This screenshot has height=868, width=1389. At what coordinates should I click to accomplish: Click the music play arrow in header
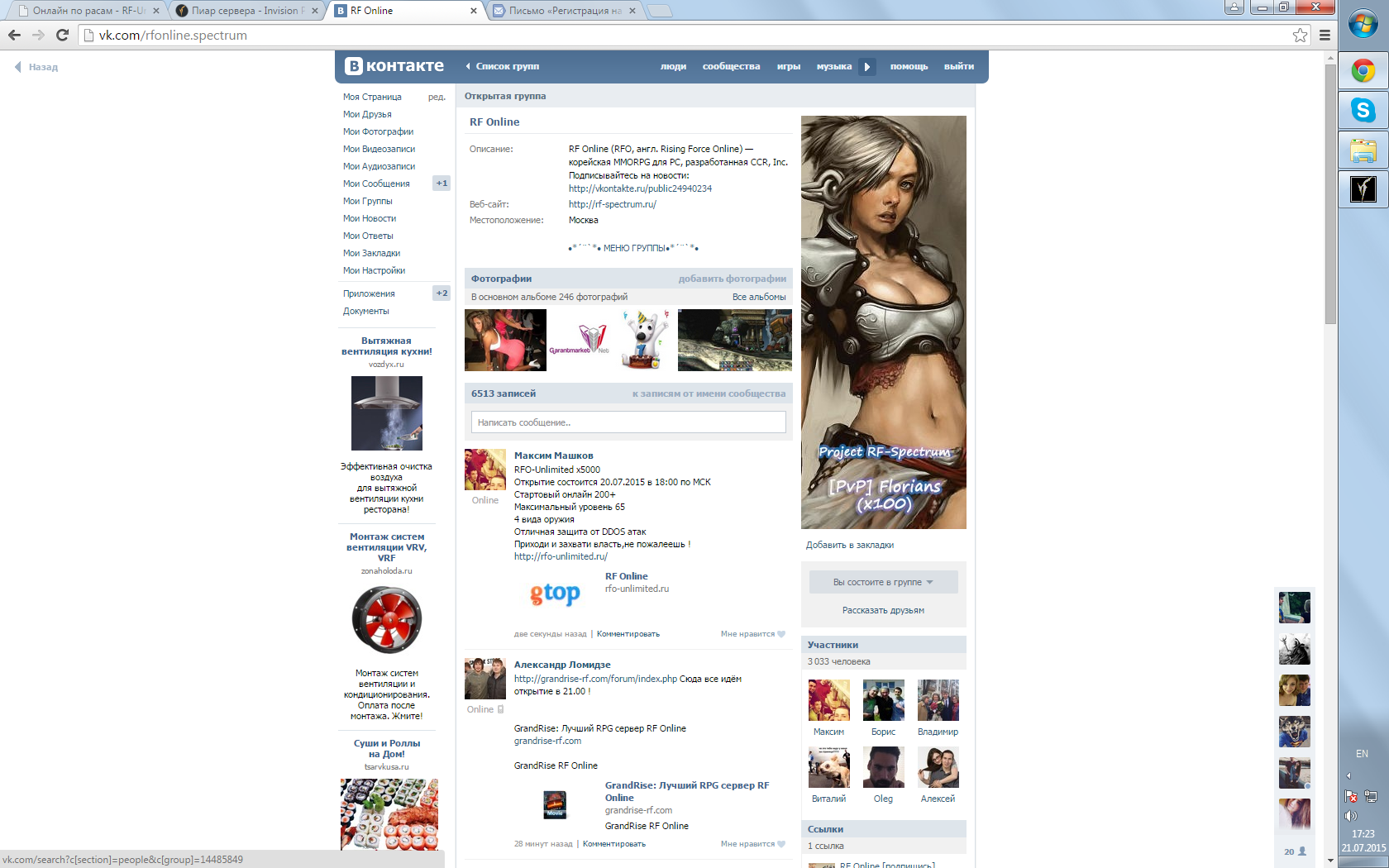tap(866, 66)
